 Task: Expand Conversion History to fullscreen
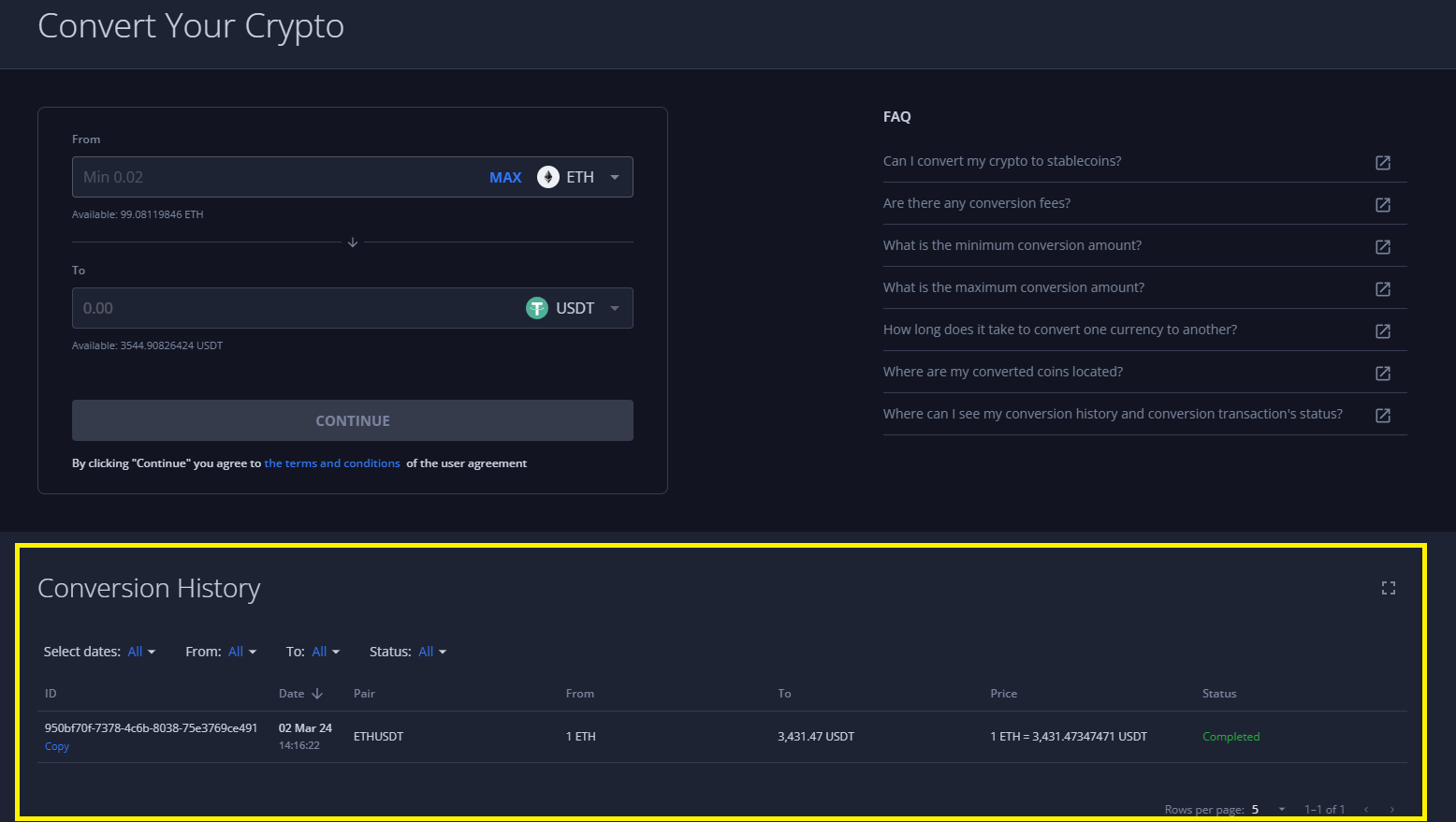(x=1388, y=588)
